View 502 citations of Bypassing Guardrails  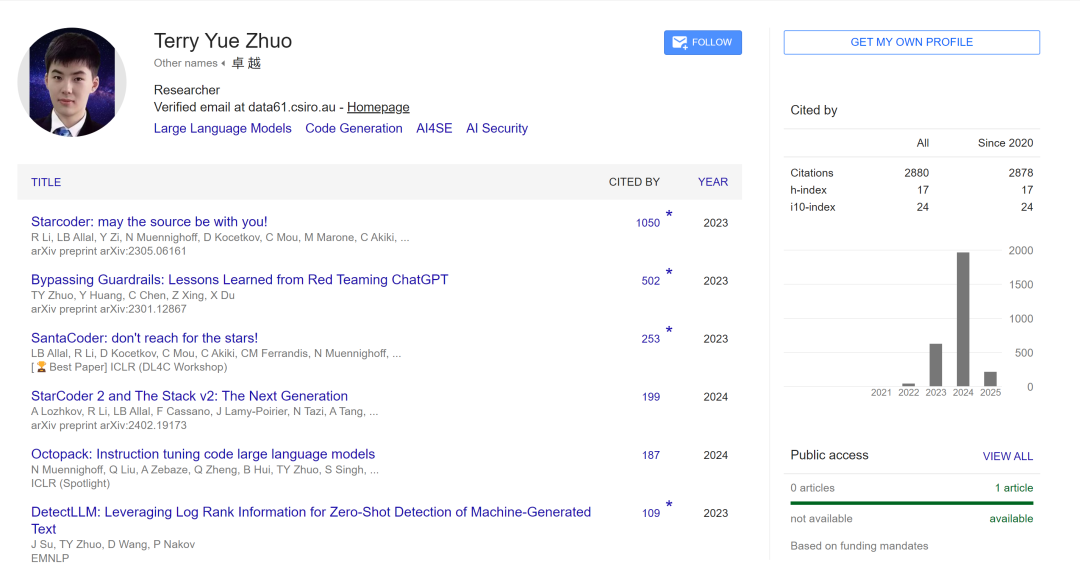650,281
